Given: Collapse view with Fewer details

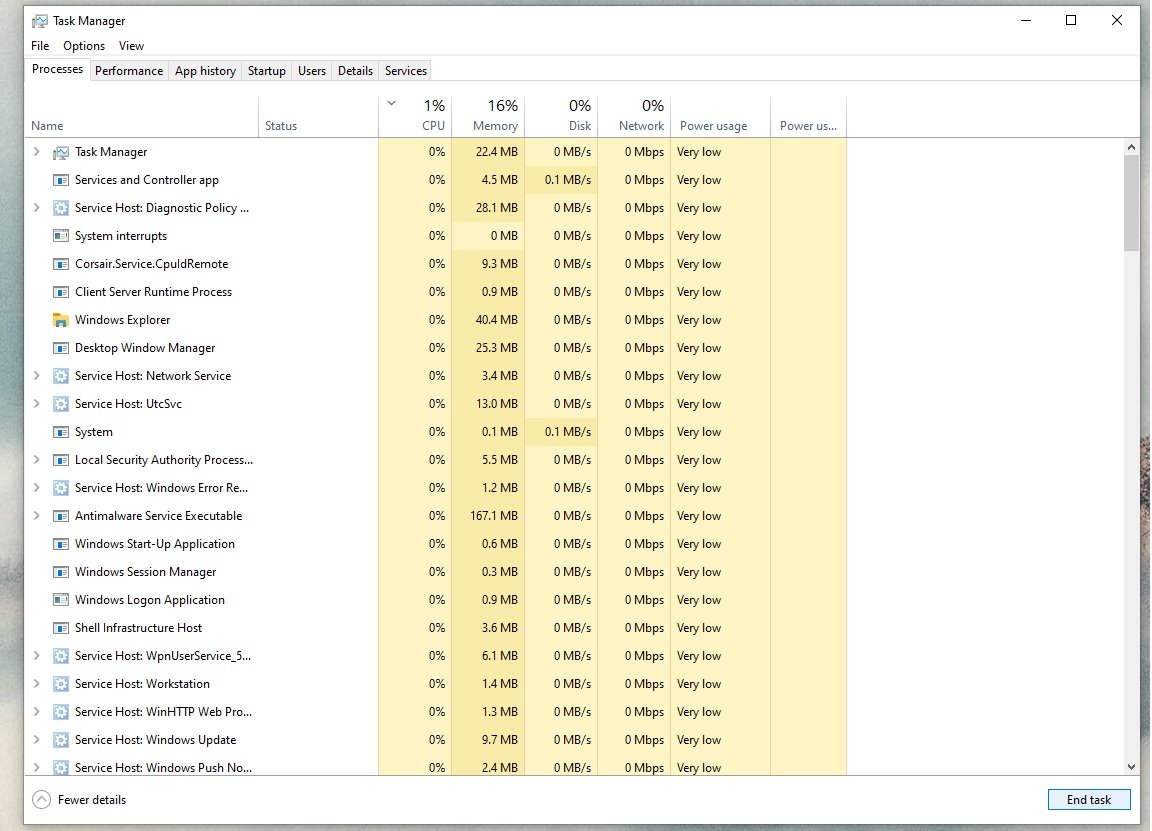Looking at the screenshot, I should click(79, 799).
